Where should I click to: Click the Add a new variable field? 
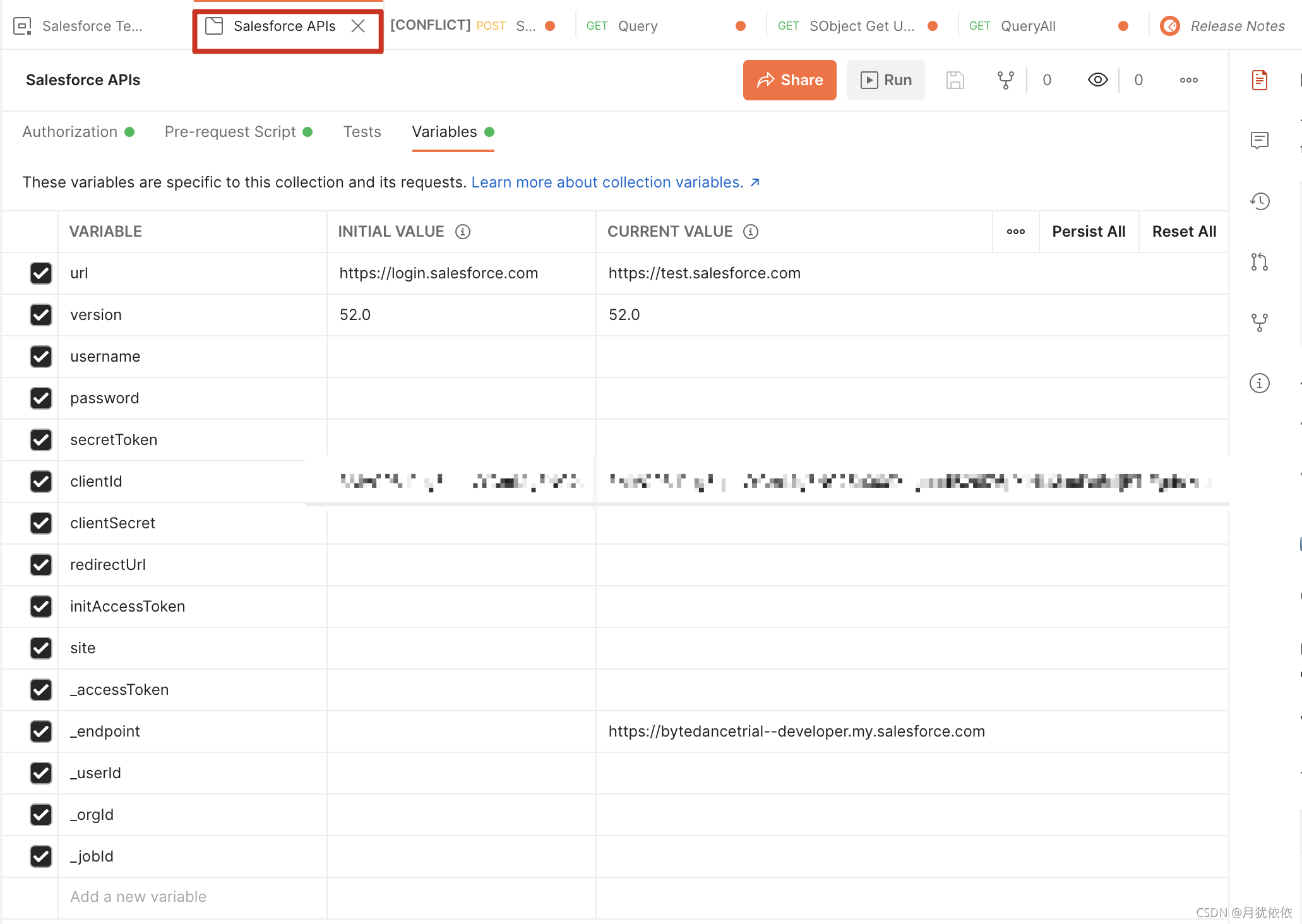click(x=138, y=897)
